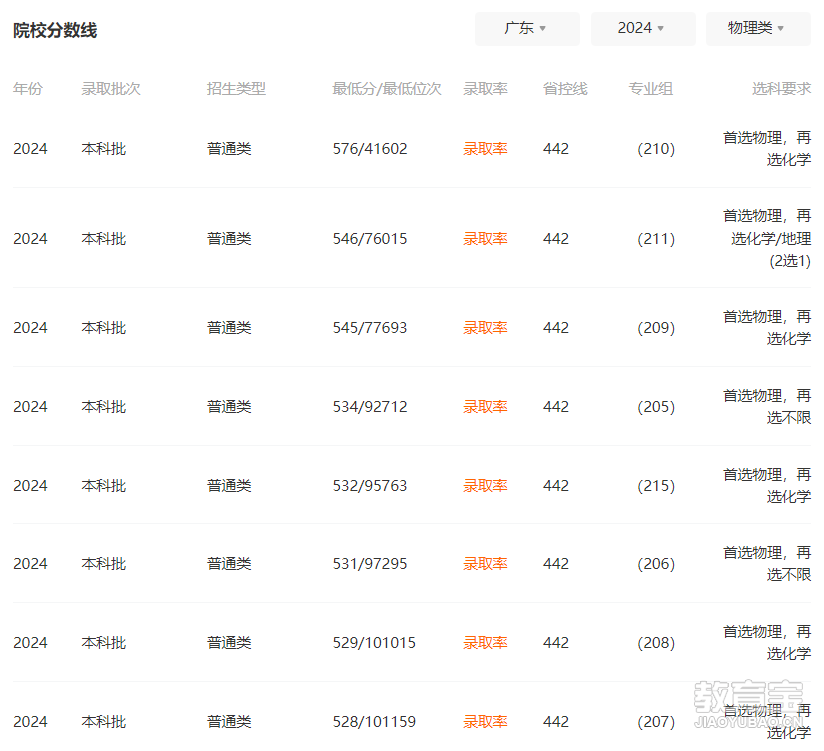
Task: Open the 物理类 subject dropdown
Action: pos(758,28)
